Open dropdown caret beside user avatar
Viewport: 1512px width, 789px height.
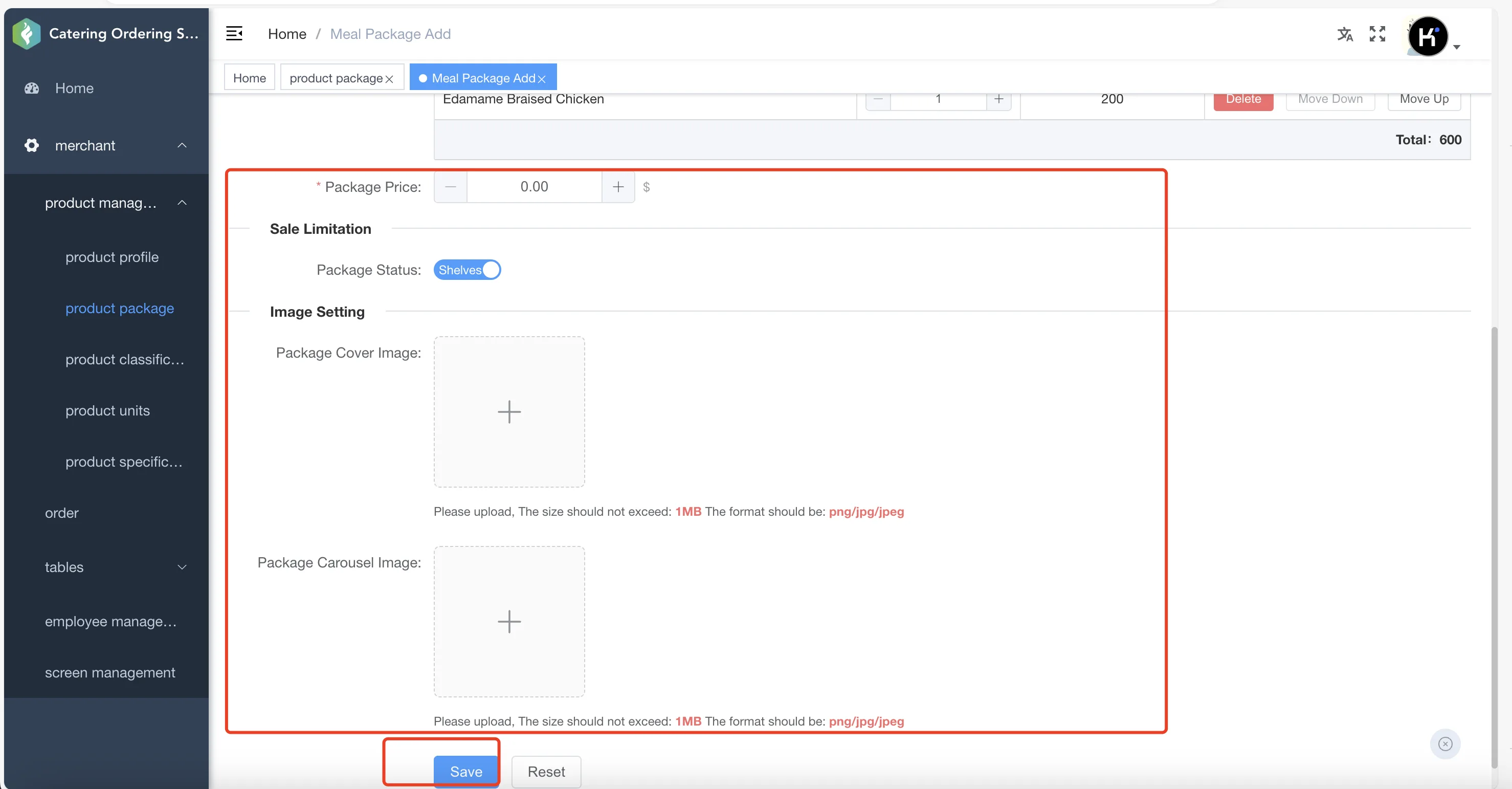point(1456,47)
